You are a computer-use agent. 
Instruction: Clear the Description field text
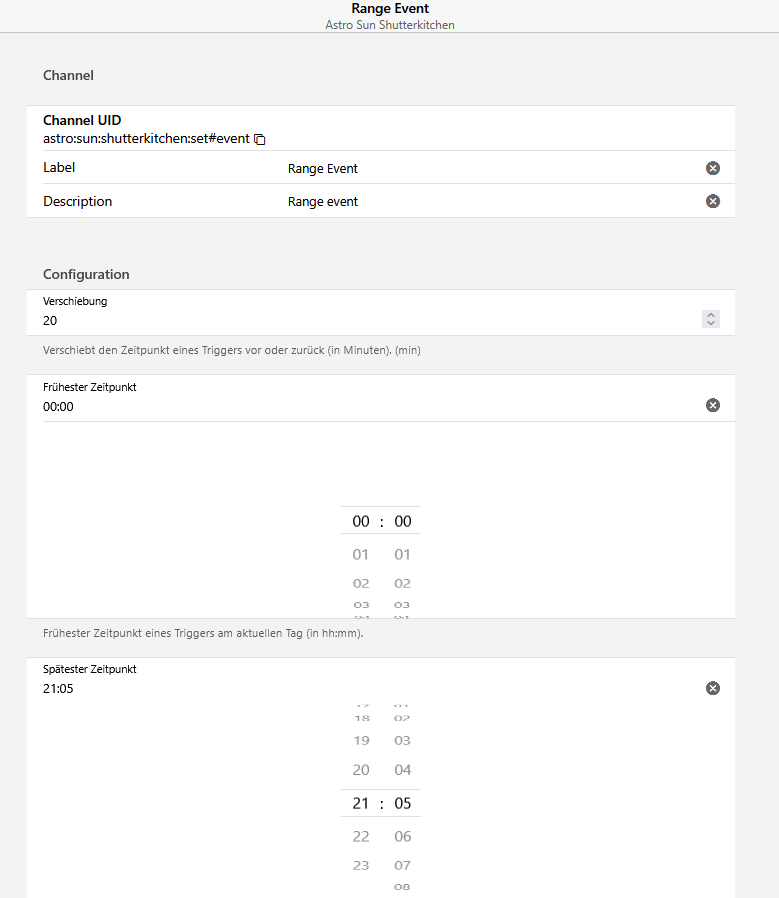(713, 201)
